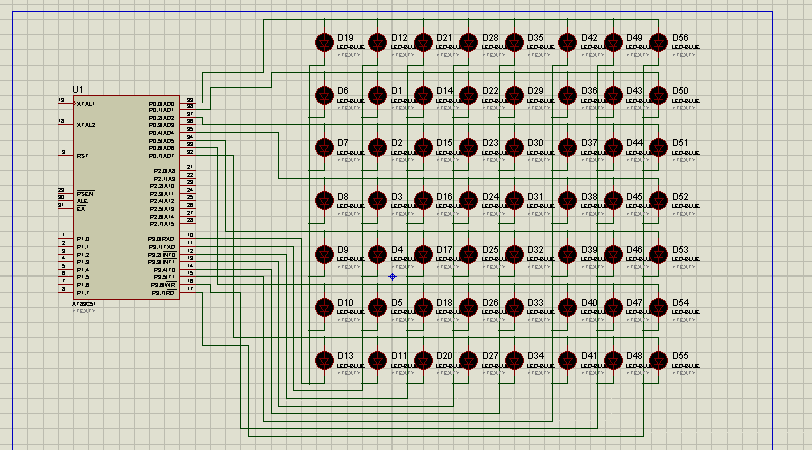Select the LED symbol labeled D23
This screenshot has width=812, height=450.
pos(469,148)
